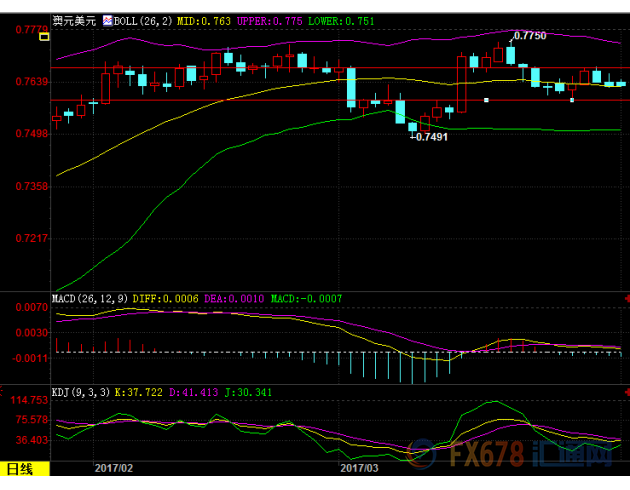Click the small yellow rectangle marker icon
Viewport: 630px width, 490px height.
pyautogui.click(x=44, y=37)
